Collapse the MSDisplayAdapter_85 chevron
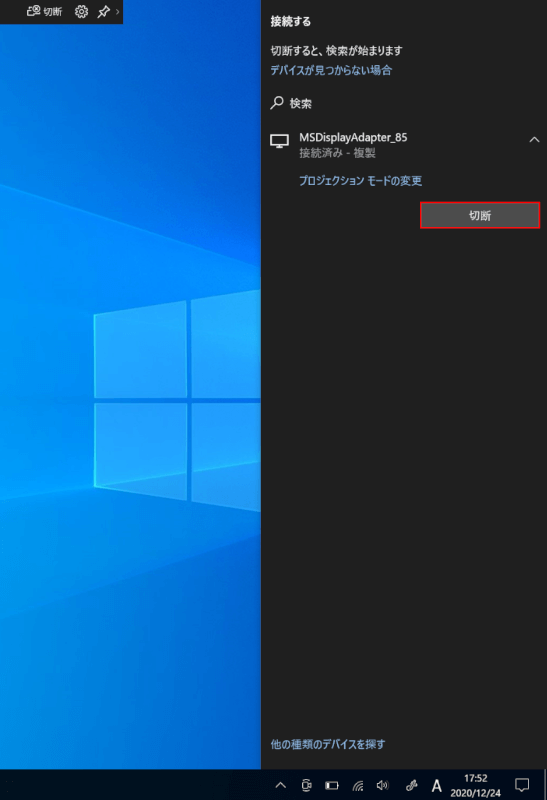 coord(534,139)
